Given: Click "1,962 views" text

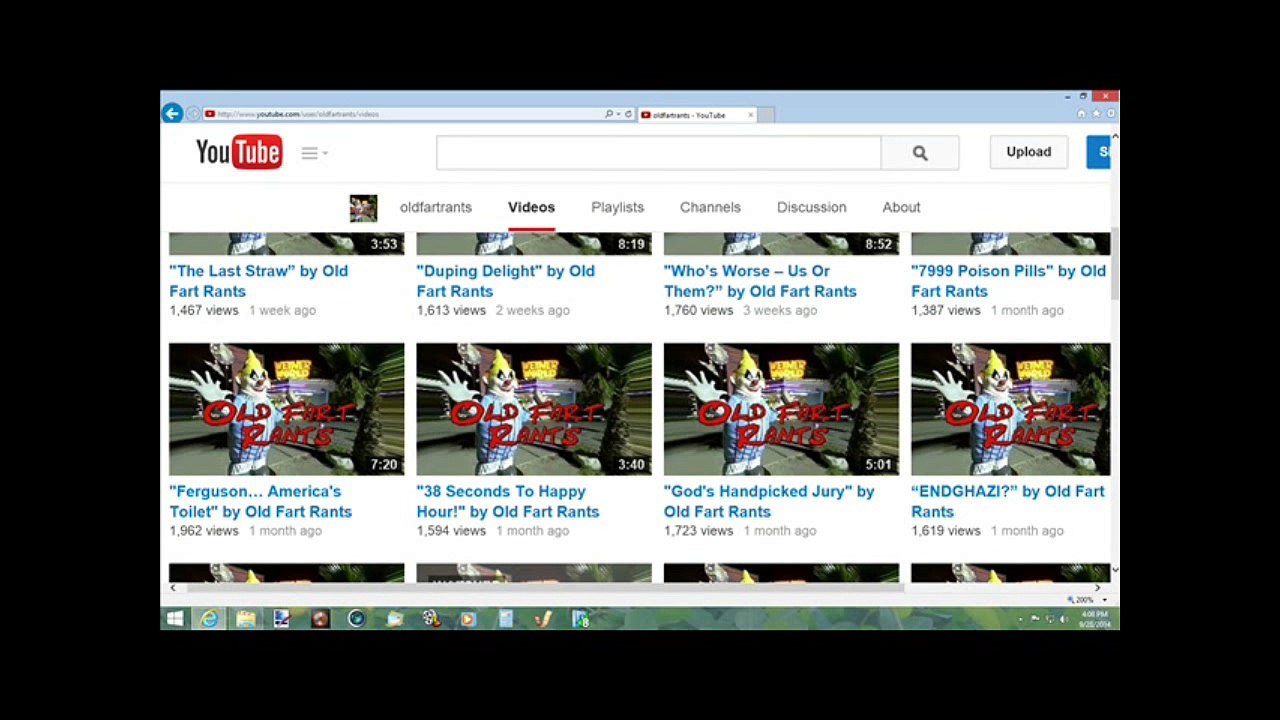Looking at the screenshot, I should tap(204, 530).
